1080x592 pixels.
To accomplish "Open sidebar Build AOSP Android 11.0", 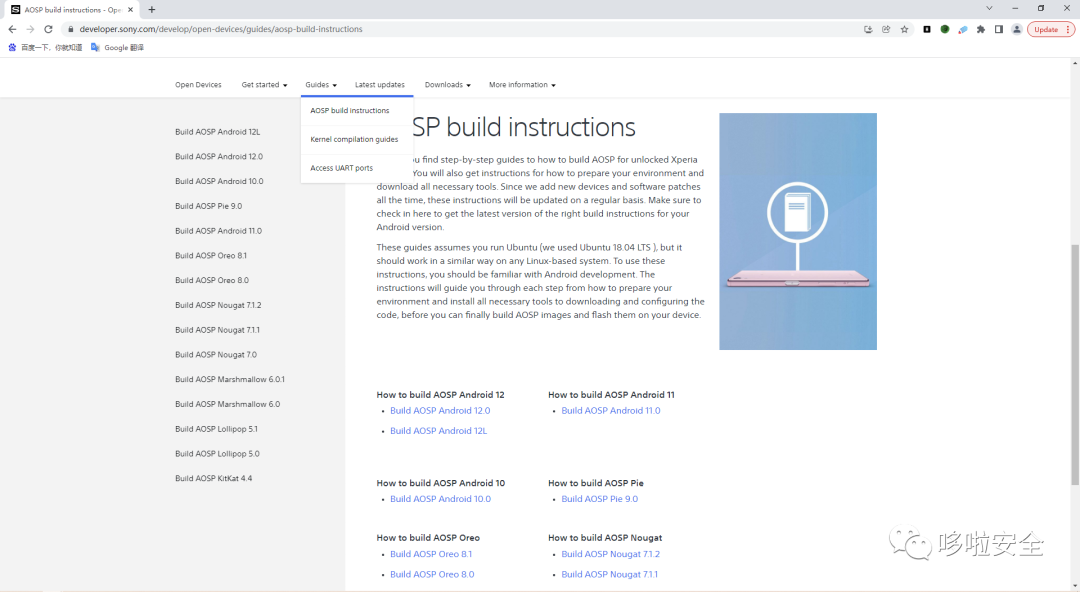I will tap(218, 231).
